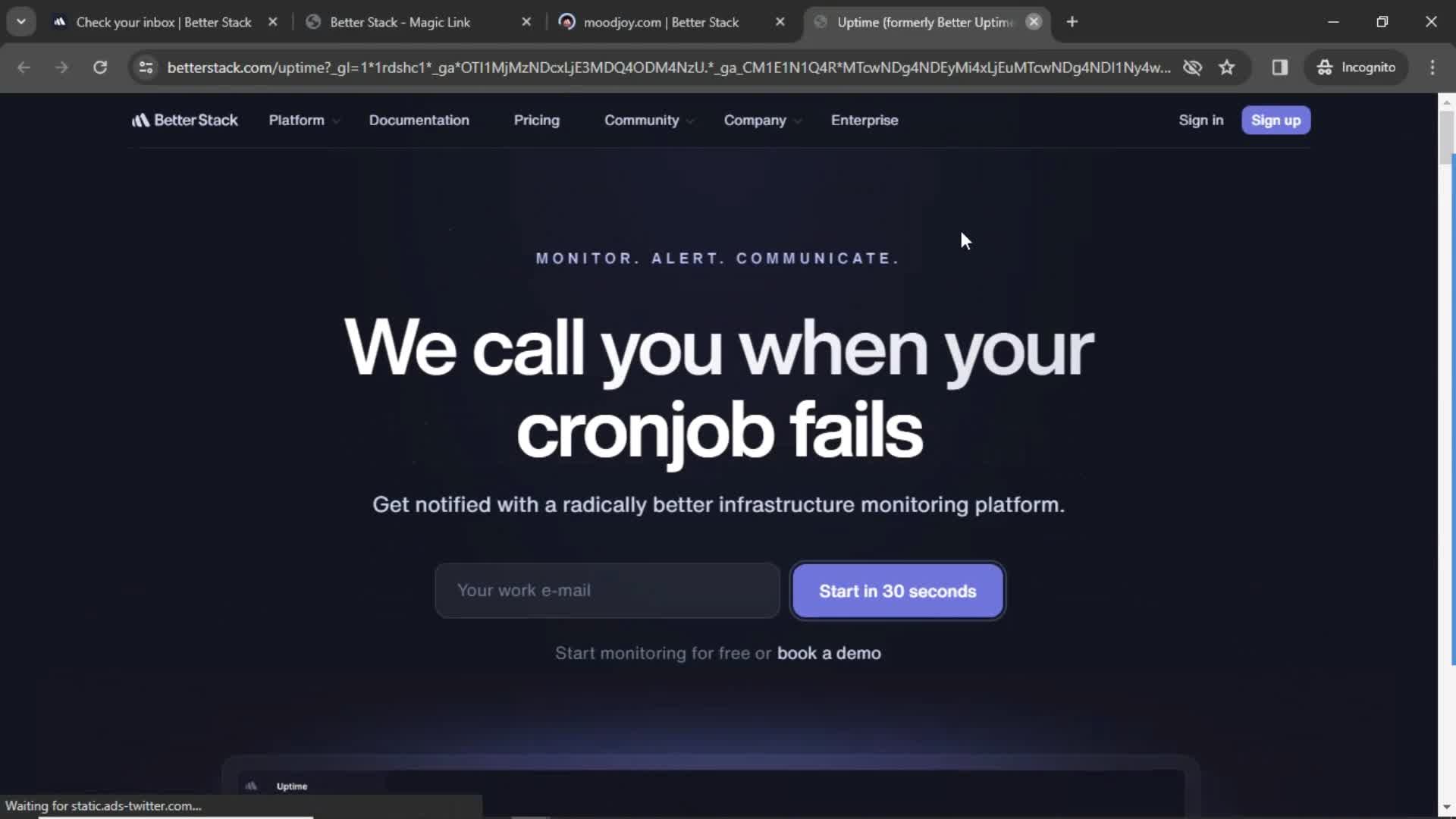Select the work email input field

[607, 590]
